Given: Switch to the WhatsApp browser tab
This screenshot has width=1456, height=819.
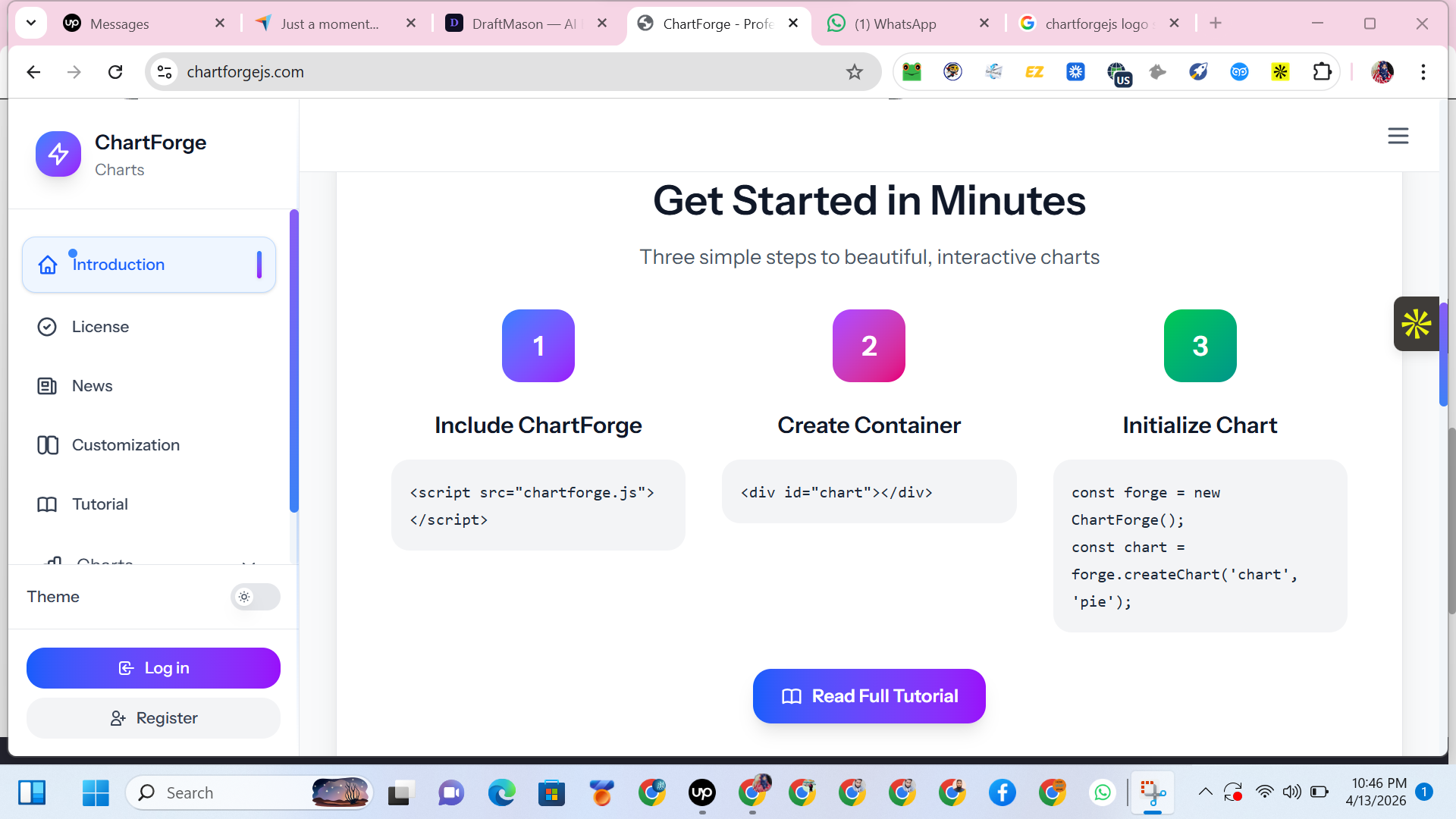Looking at the screenshot, I should coord(895,24).
